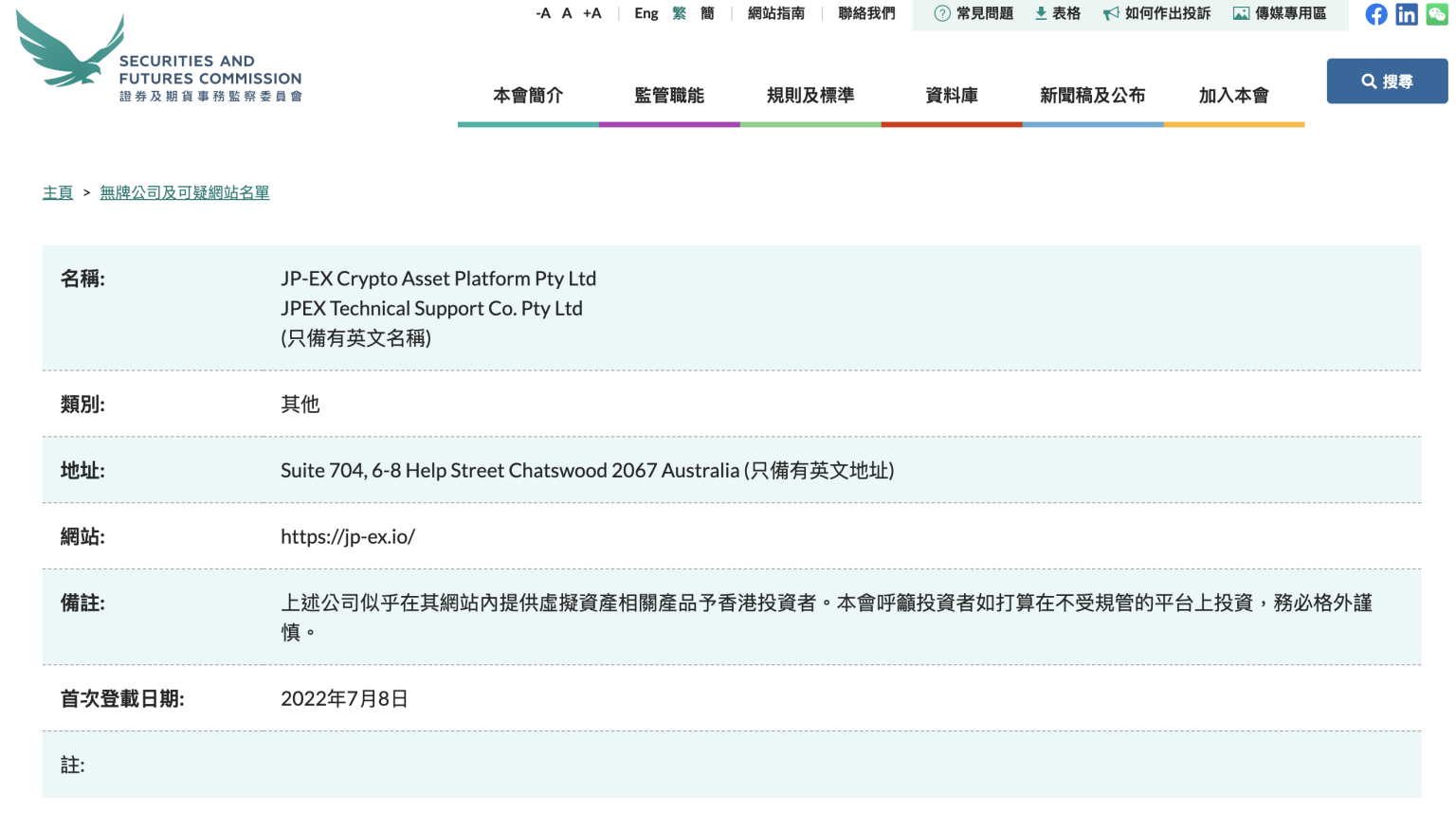Switch language to Eng
The width and height of the screenshot is (1456, 828).
coord(646,13)
